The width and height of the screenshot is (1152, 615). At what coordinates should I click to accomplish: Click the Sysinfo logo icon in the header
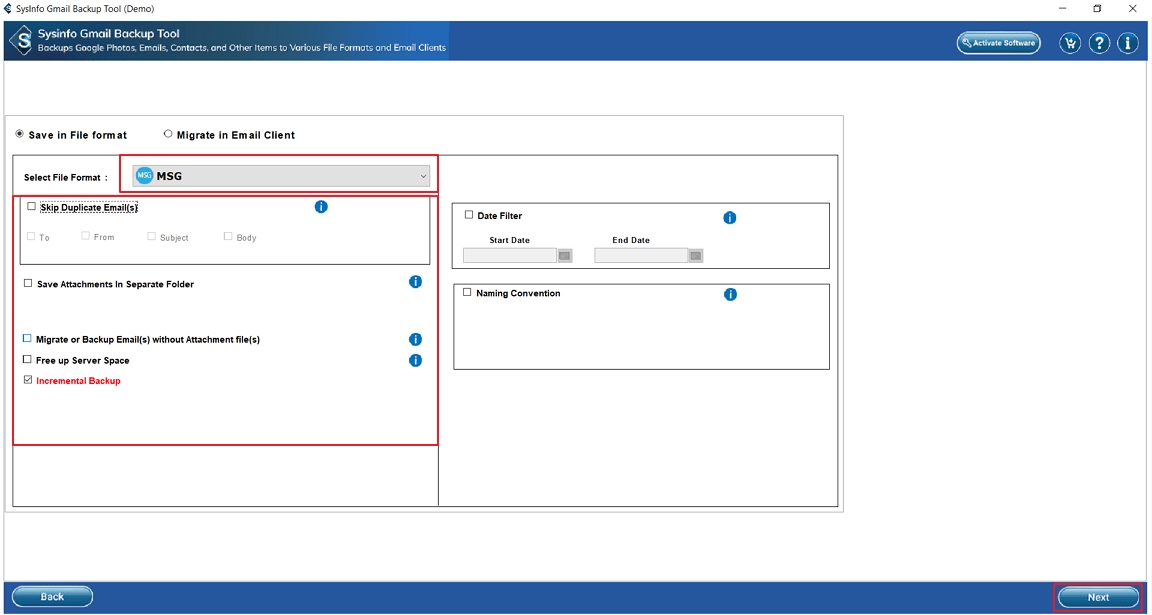coord(22,41)
